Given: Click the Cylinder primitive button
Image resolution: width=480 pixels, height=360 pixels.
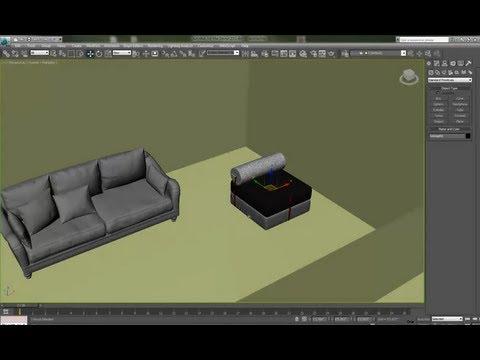Looking at the screenshot, I should (439, 110).
